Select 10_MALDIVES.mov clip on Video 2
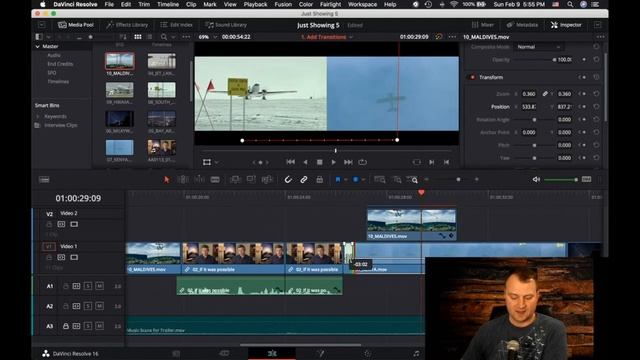This screenshot has width=640, height=360. pyautogui.click(x=411, y=224)
